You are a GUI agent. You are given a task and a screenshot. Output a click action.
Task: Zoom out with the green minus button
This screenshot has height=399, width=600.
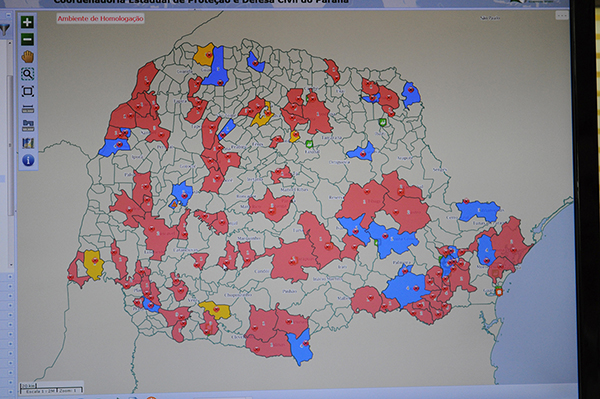pos(27,39)
